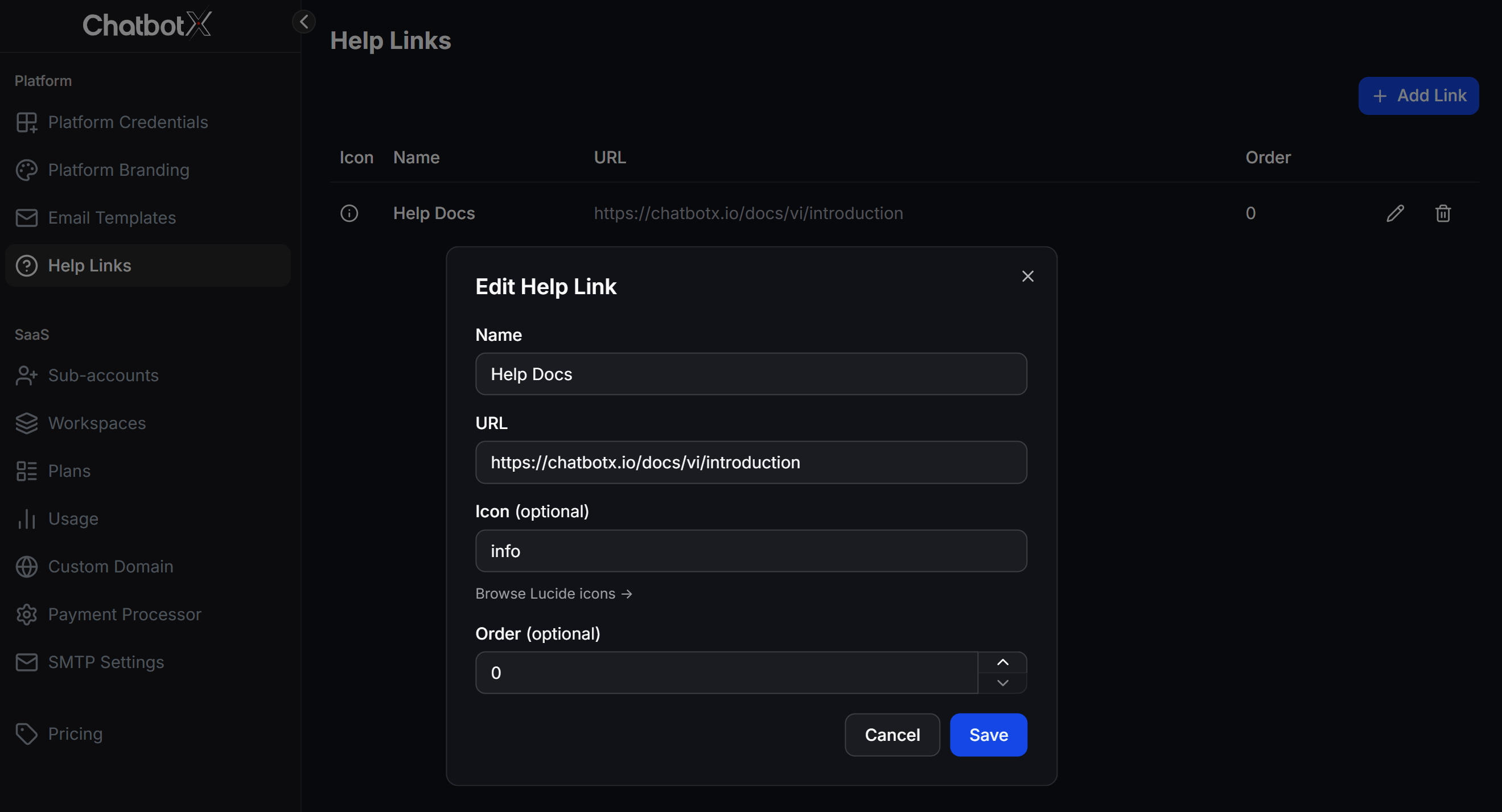
Task: Click the URL input field
Action: click(x=751, y=463)
